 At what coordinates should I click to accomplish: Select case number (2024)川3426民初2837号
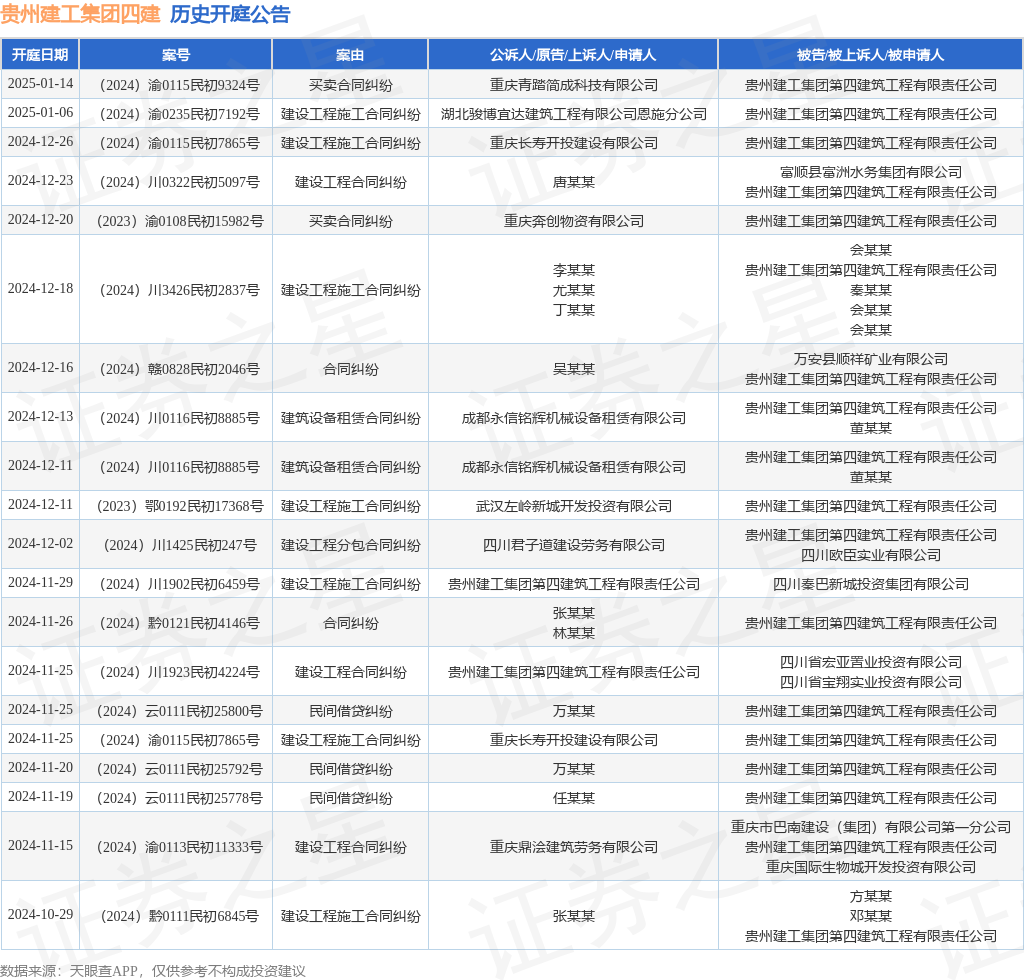tap(179, 291)
